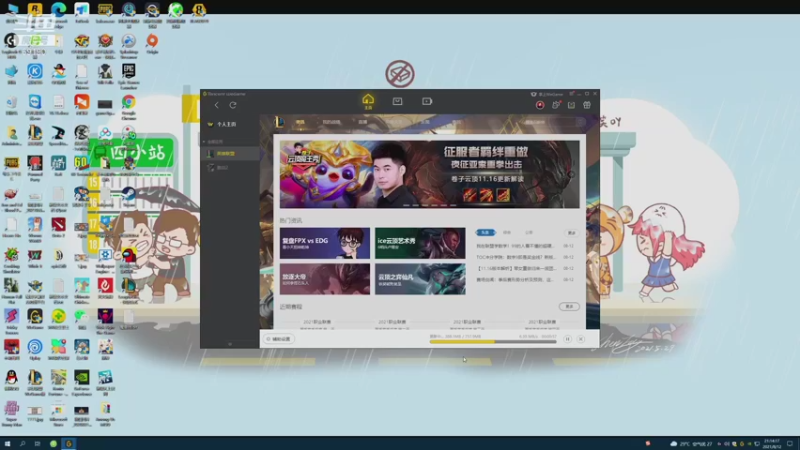Viewport: 800px width, 450px height.
Task: Open the WeGame live video icon in top bar
Action: pyautogui.click(x=427, y=101)
